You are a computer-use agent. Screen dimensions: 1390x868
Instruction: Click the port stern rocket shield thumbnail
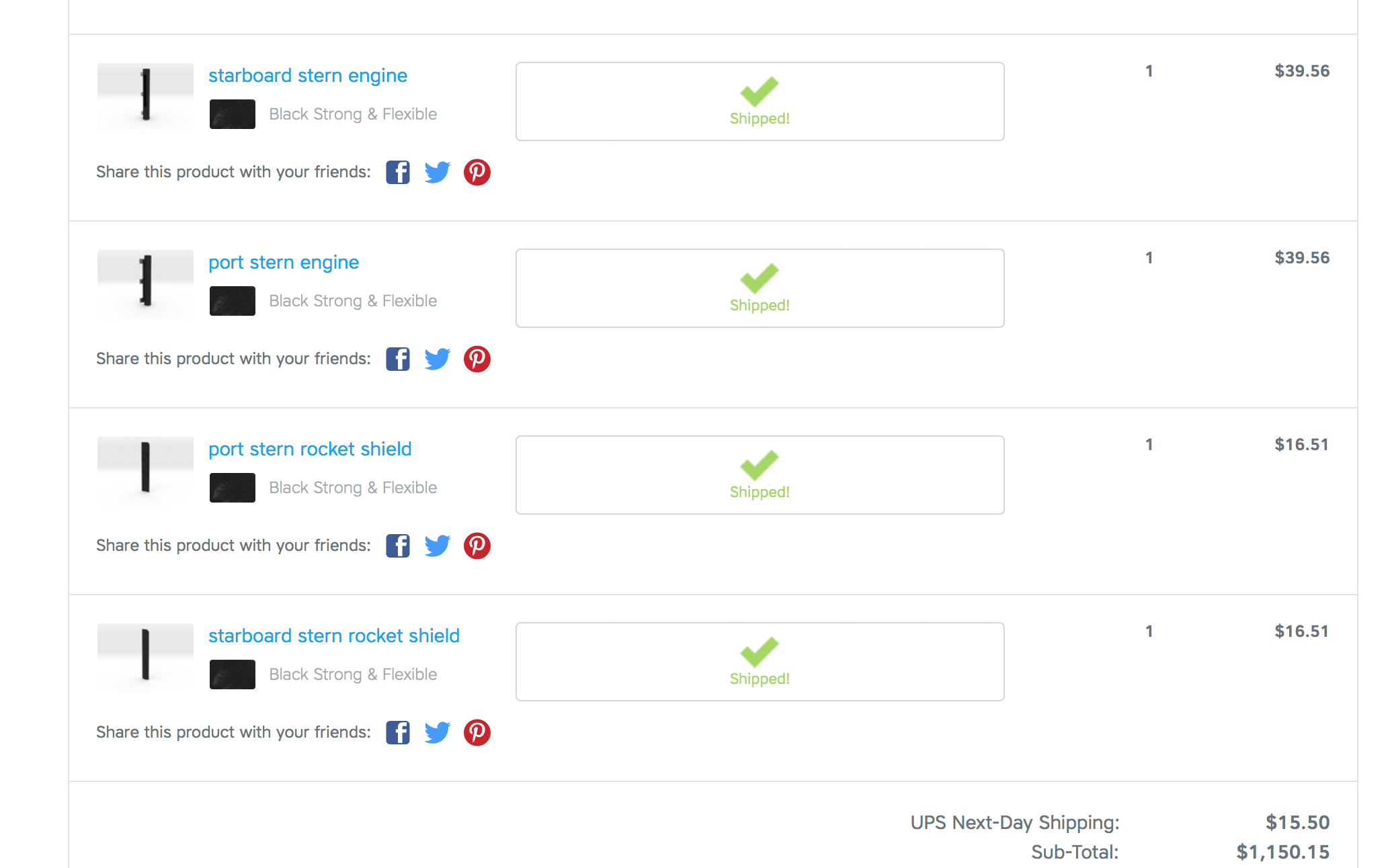pyautogui.click(x=145, y=471)
